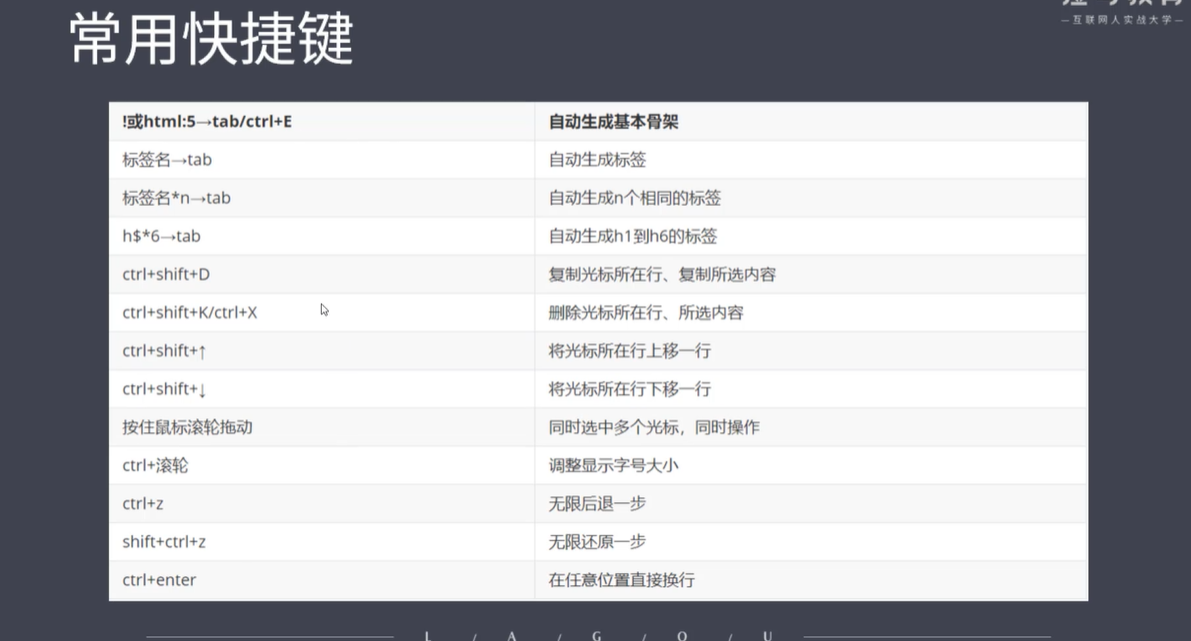This screenshot has width=1191, height=641.
Task: Click the cell 标签名*n→tab
Action: (321, 198)
